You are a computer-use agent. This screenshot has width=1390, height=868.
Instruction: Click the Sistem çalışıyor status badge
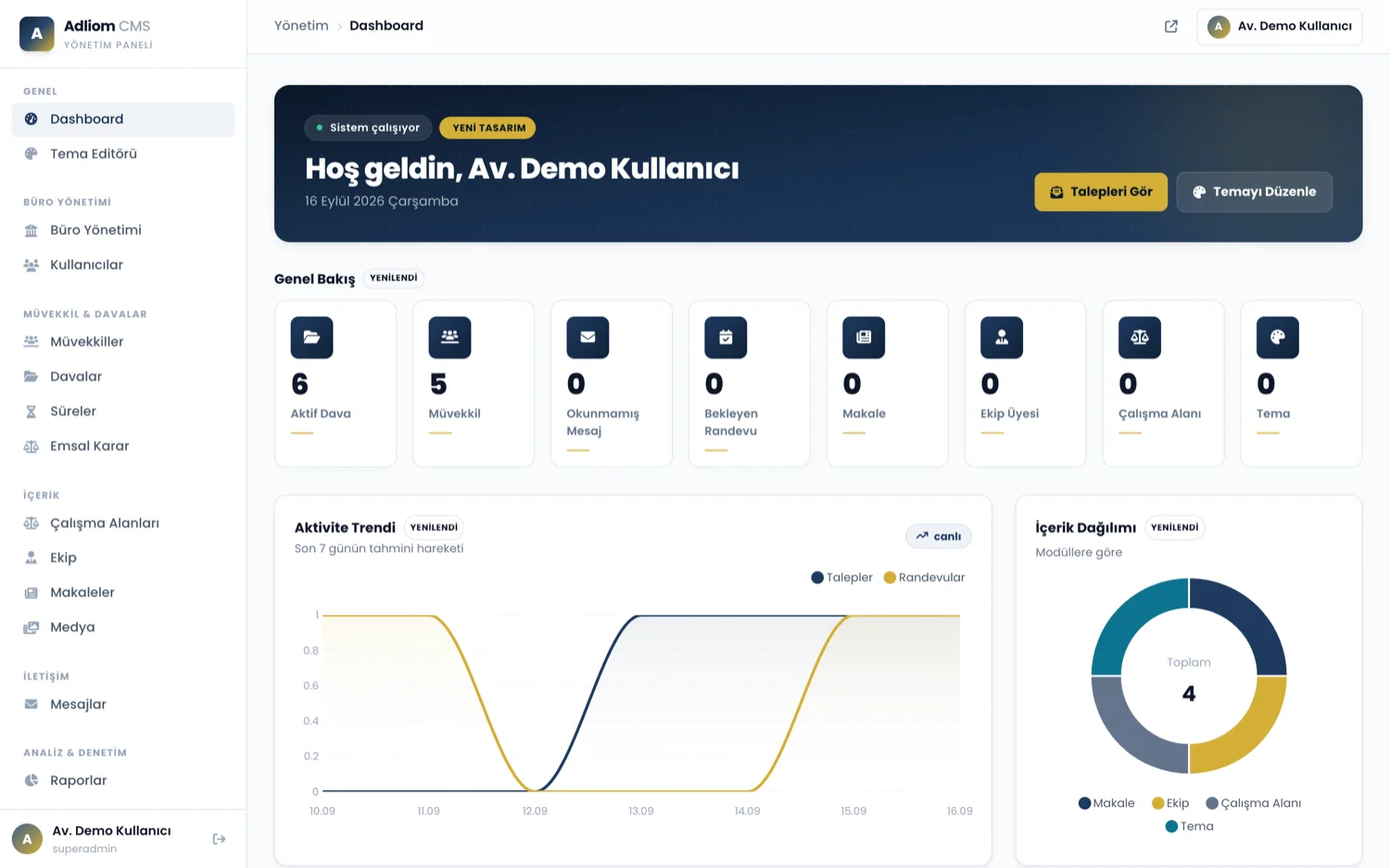pyautogui.click(x=368, y=128)
